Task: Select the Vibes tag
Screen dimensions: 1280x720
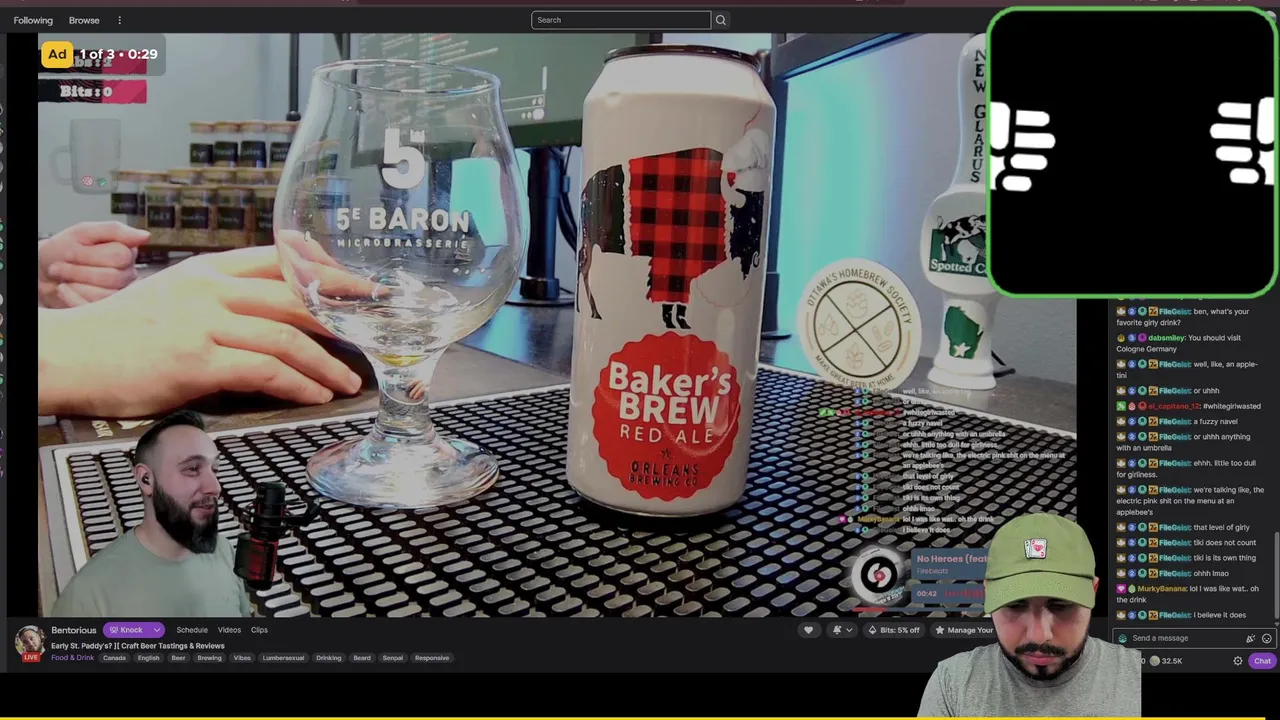Action: tap(242, 658)
